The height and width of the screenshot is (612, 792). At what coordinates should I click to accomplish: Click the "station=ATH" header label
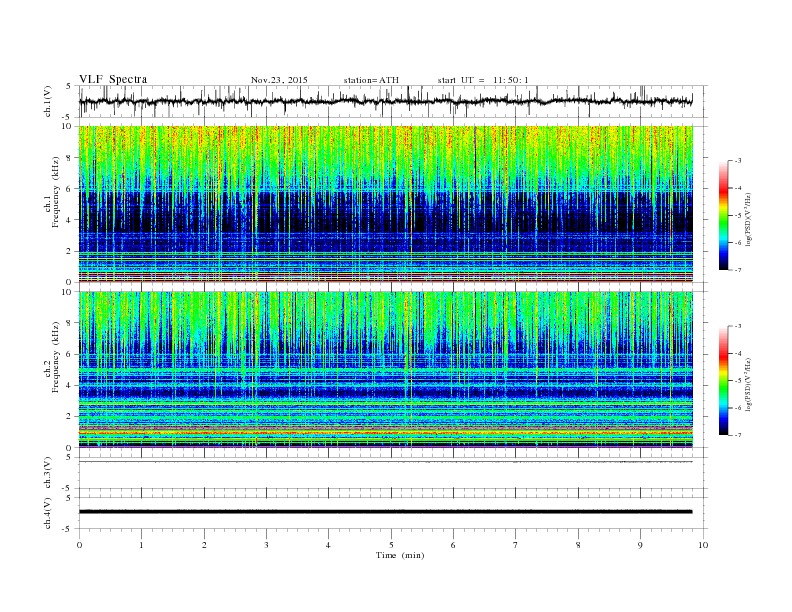pyautogui.click(x=371, y=80)
